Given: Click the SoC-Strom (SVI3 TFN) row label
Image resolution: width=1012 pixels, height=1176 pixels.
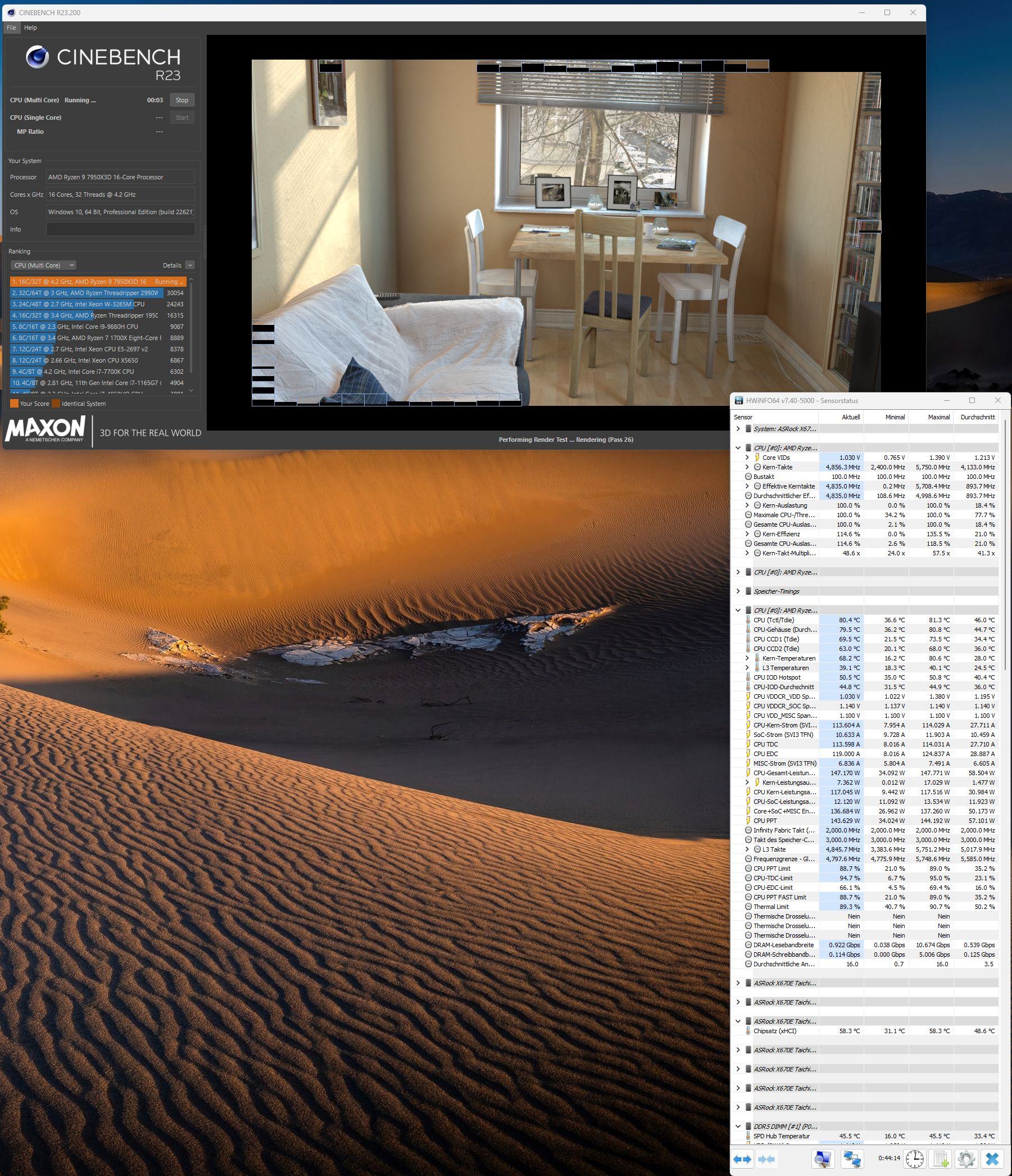Looking at the screenshot, I should coord(783,734).
